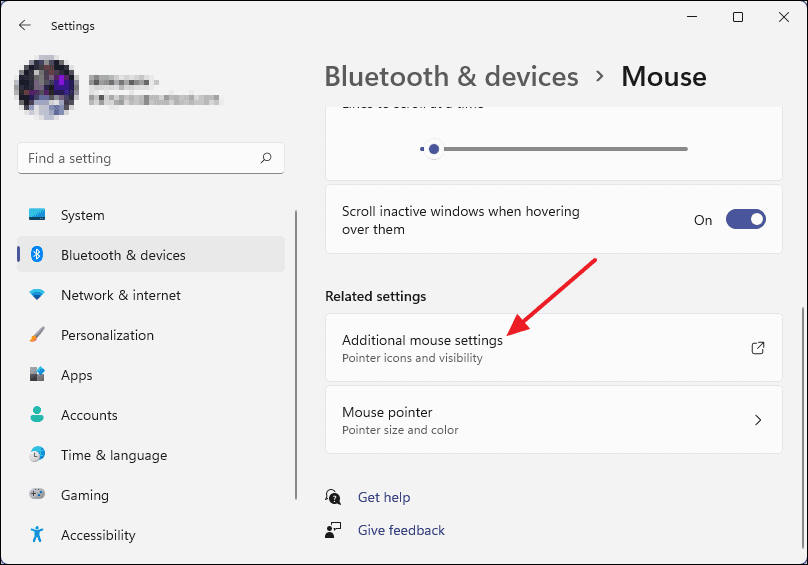
Task: Expand the Mouse pointer chevron
Action: pos(758,420)
